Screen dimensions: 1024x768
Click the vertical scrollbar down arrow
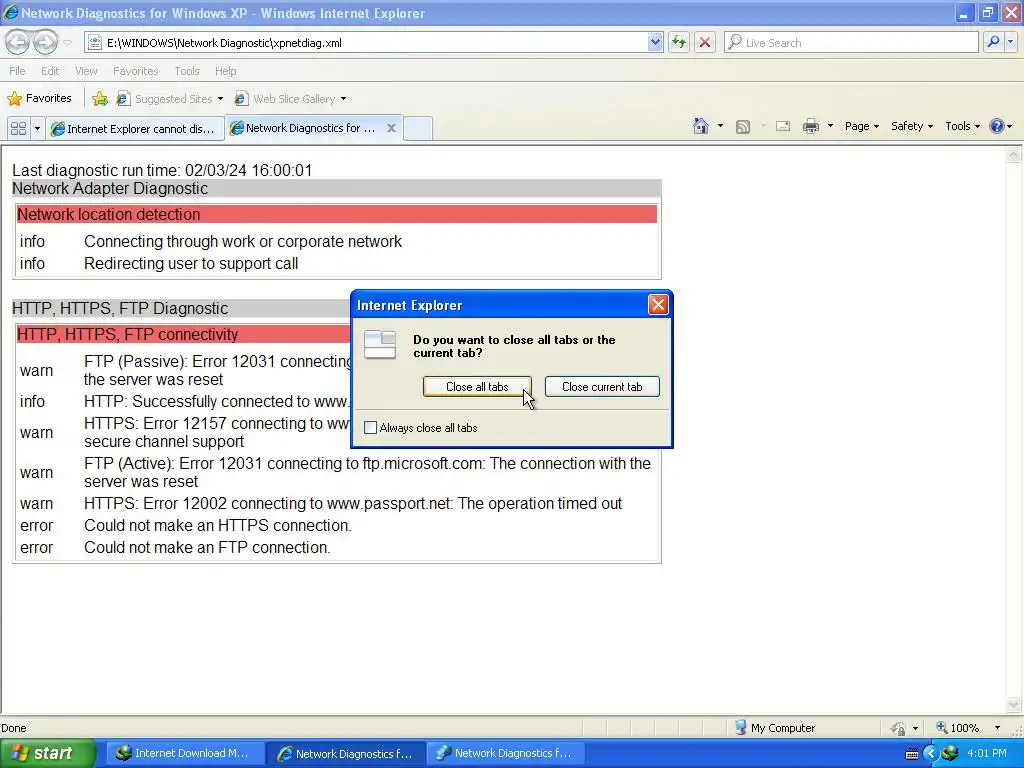point(1013,705)
